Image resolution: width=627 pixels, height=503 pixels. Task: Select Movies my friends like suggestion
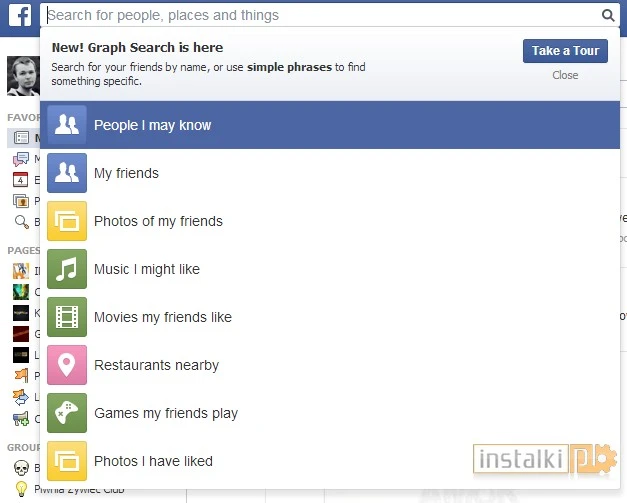click(330, 317)
